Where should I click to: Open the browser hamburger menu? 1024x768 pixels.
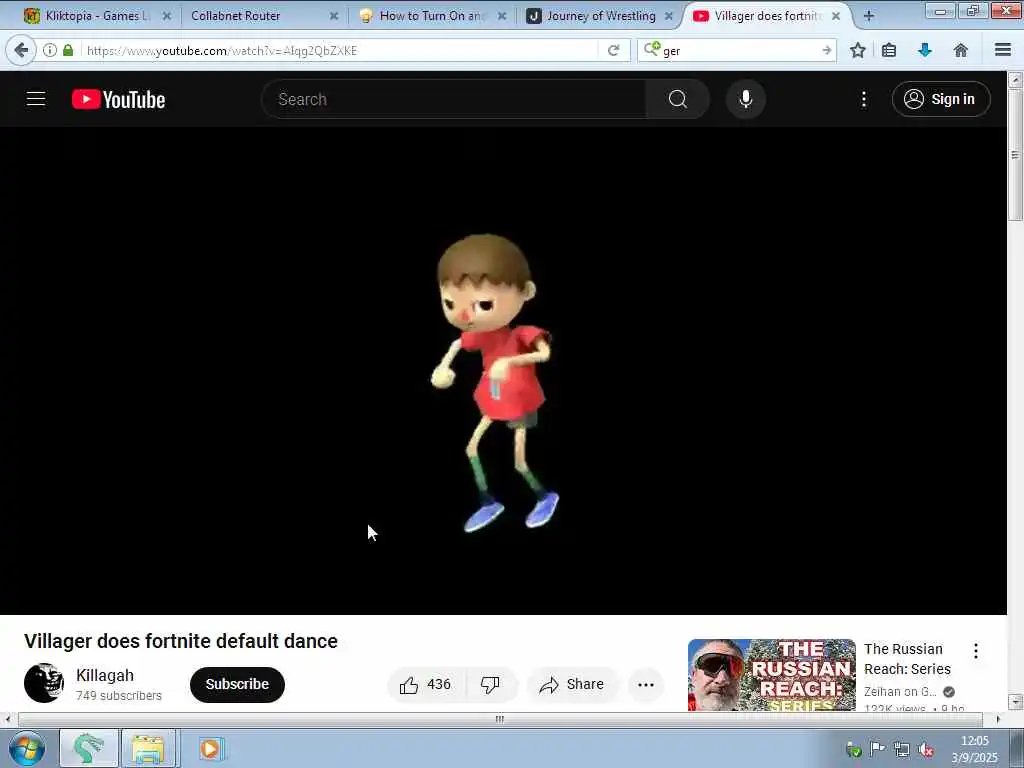(1003, 50)
